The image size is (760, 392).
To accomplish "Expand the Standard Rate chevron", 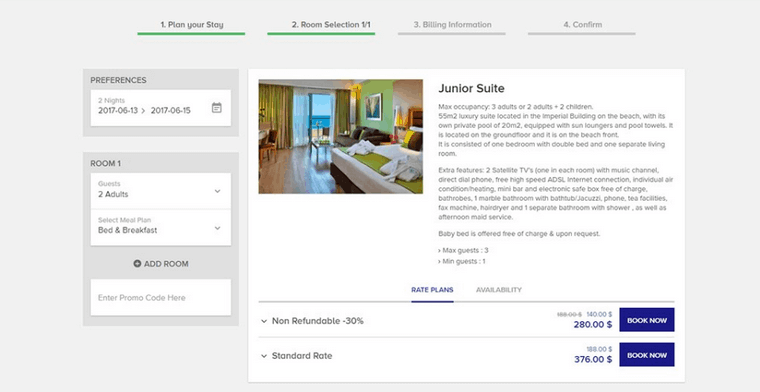I will 264,356.
